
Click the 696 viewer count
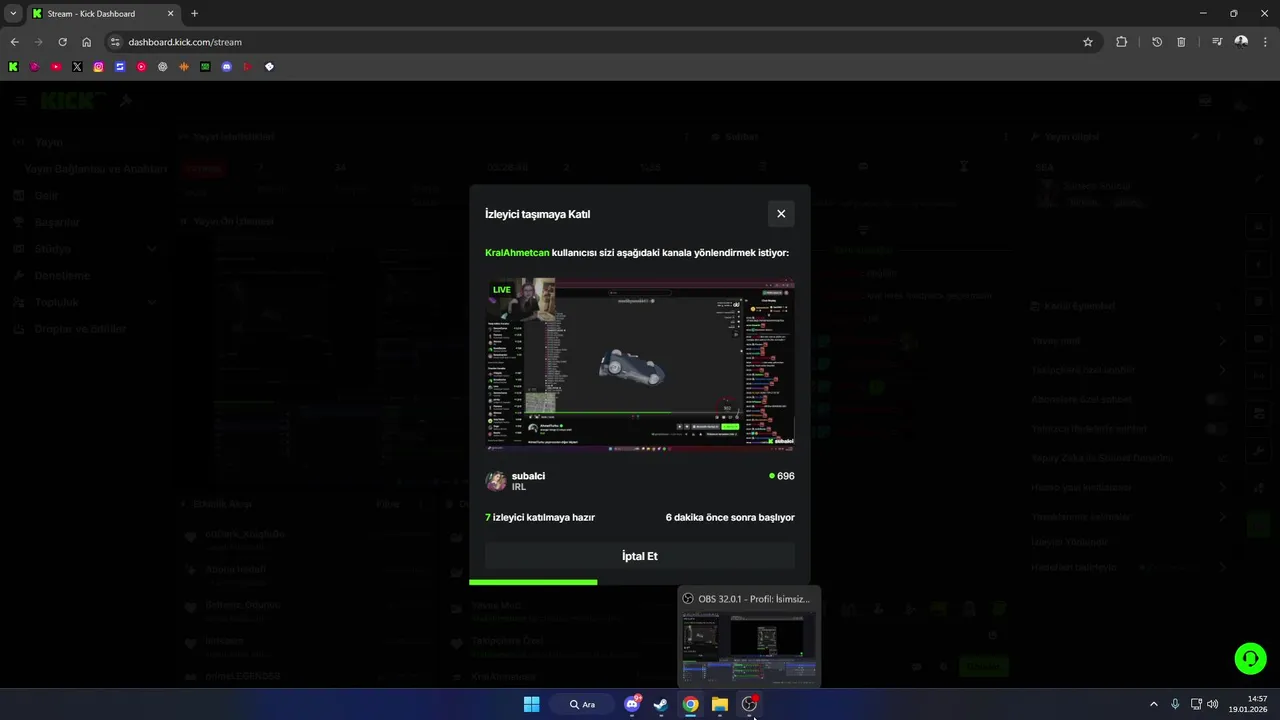[x=782, y=476]
